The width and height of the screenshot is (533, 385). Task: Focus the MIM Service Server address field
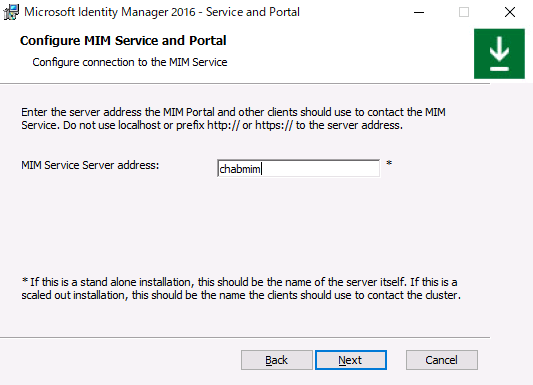point(298,168)
